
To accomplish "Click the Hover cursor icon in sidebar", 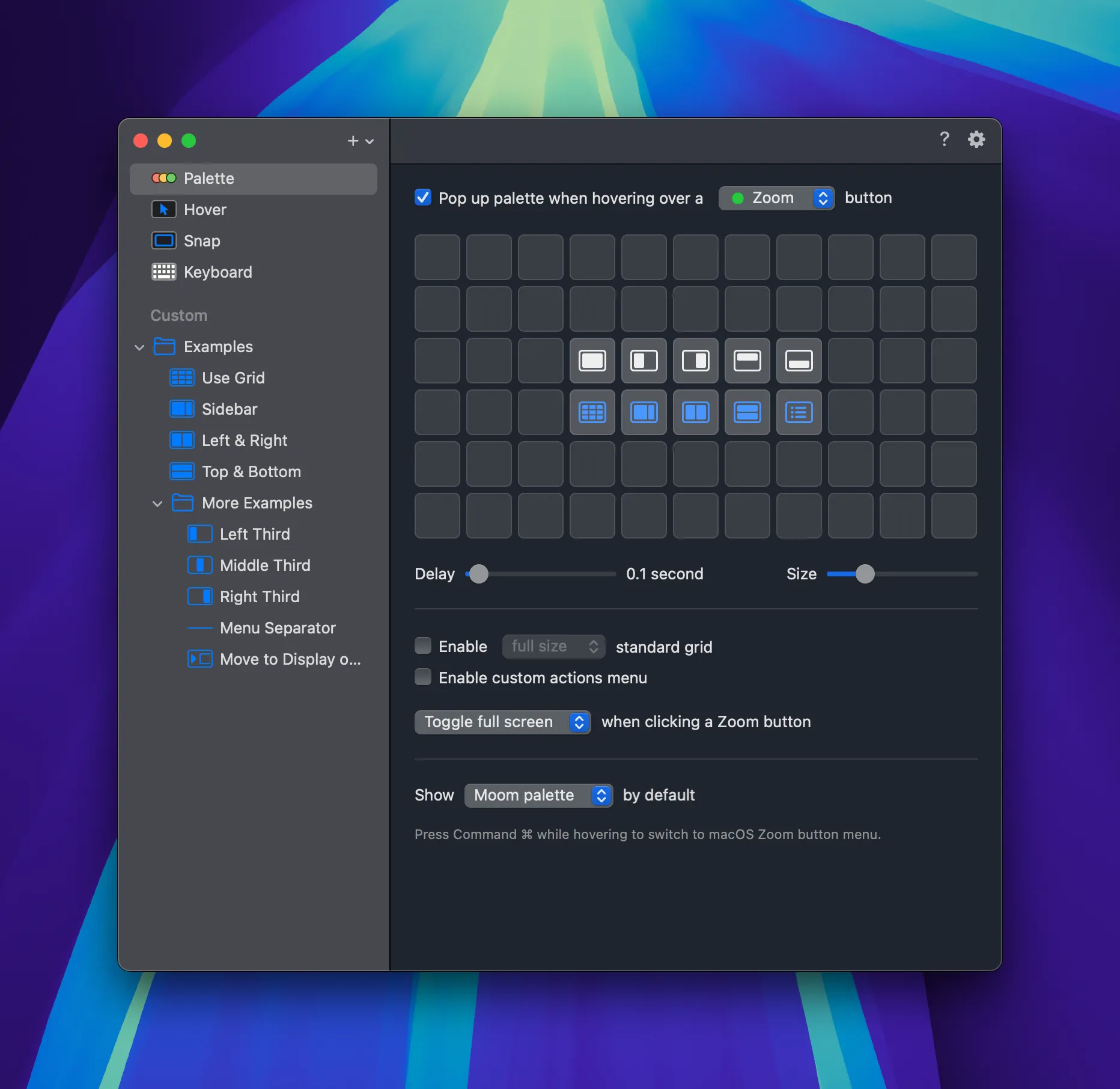I will click(x=164, y=210).
